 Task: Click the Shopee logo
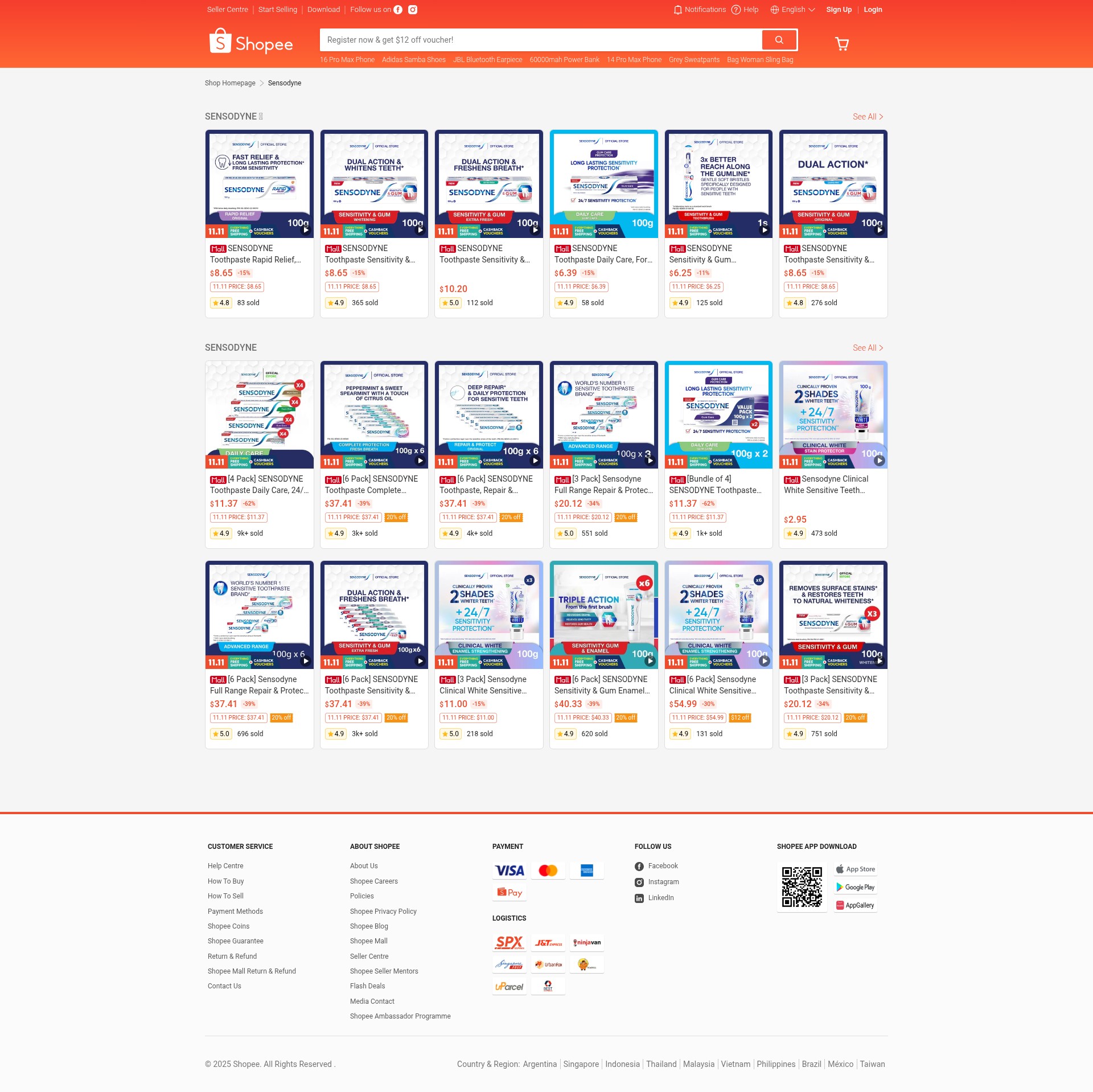pos(251,42)
